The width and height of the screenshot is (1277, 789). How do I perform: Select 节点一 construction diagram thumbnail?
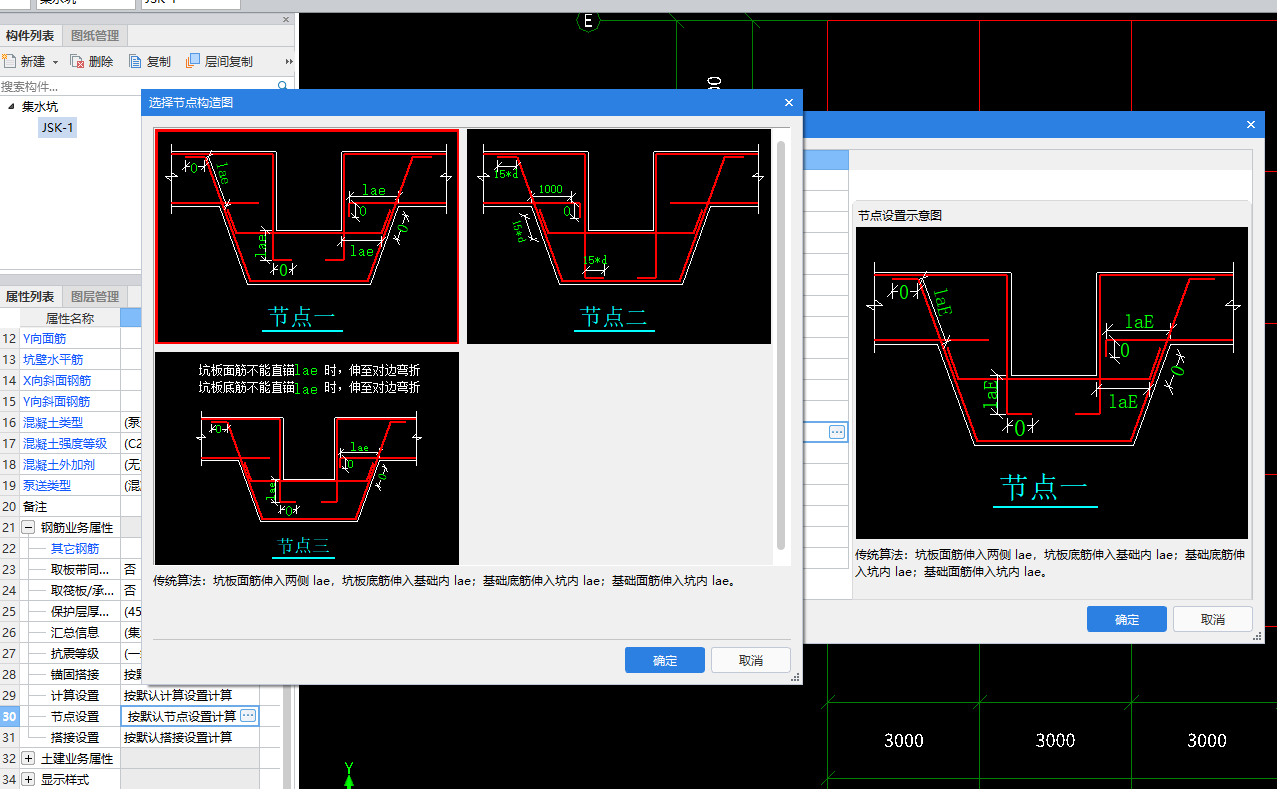coord(306,236)
